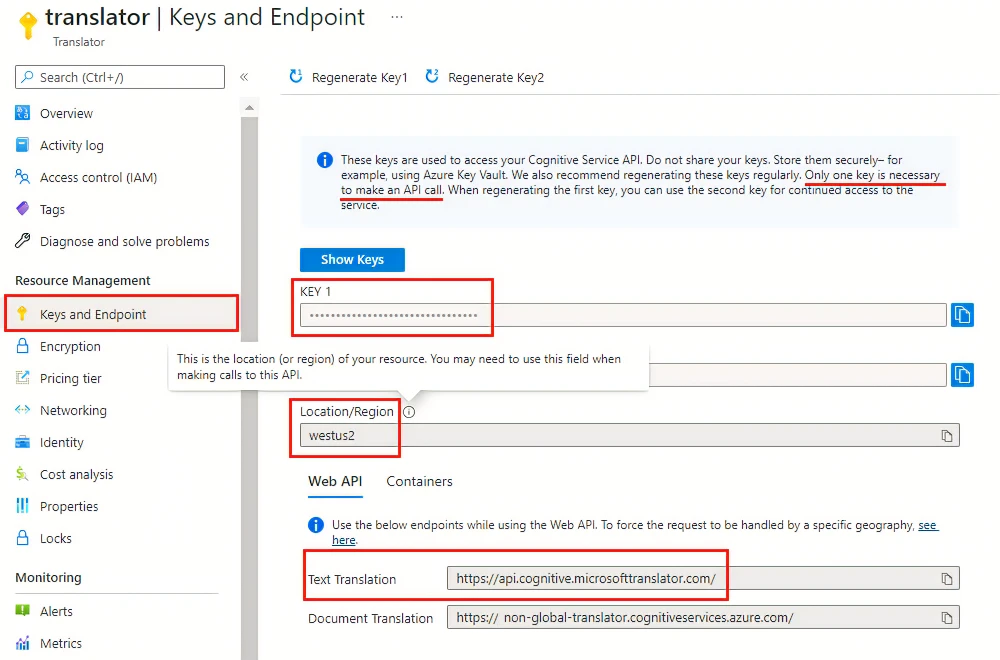
Task: Click the Networking icon
Action: pos(22,409)
